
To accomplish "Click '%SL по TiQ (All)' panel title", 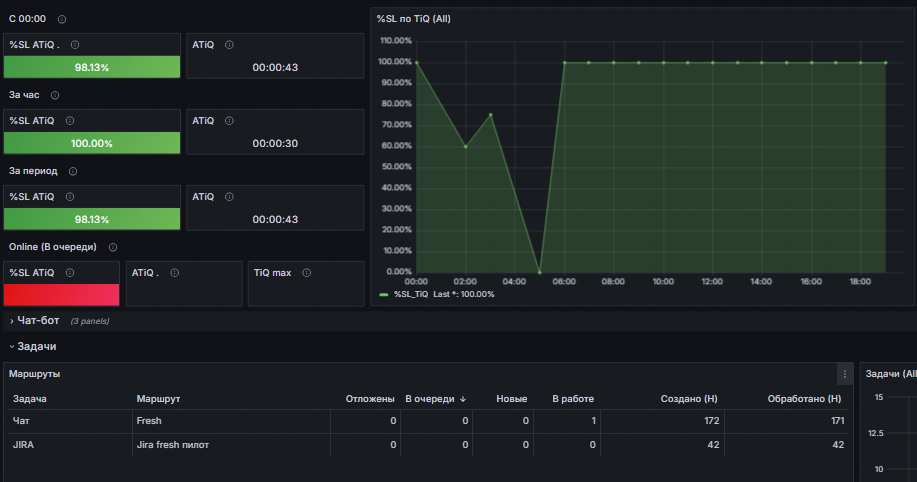I will click(x=413, y=19).
